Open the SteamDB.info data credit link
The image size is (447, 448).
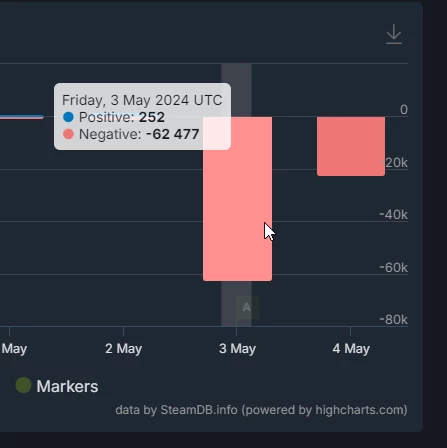[199, 410]
